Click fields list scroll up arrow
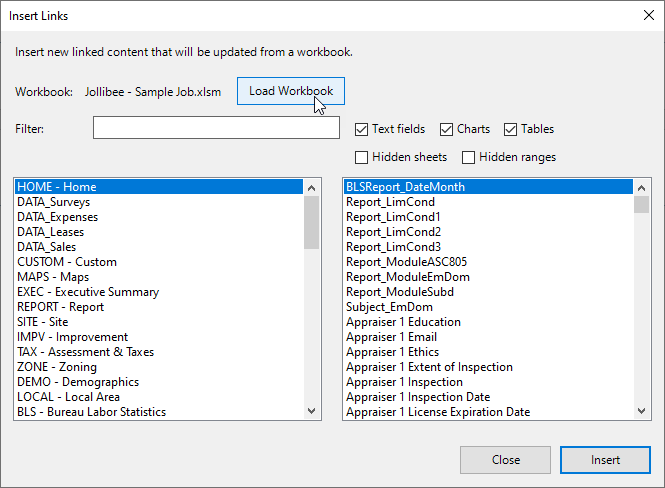The image size is (665, 488). click(x=642, y=188)
